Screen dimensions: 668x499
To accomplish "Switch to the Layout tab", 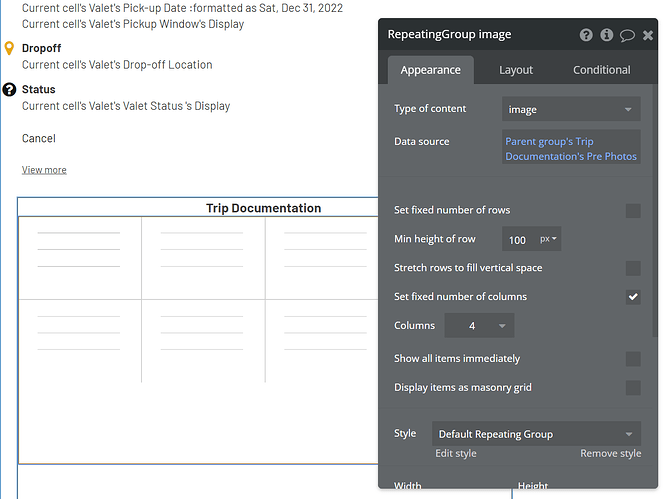I will pyautogui.click(x=515, y=70).
